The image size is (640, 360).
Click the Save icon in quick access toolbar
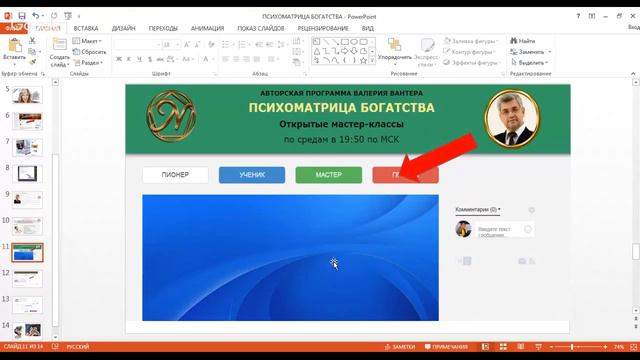tap(22, 16)
